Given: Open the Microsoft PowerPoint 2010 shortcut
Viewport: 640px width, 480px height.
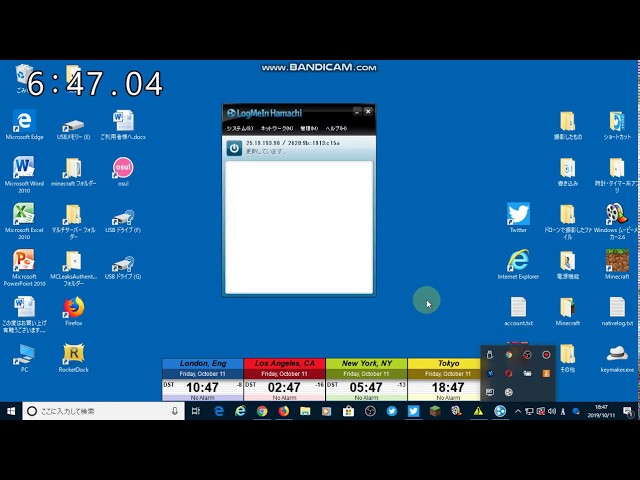Looking at the screenshot, I should click(x=24, y=267).
